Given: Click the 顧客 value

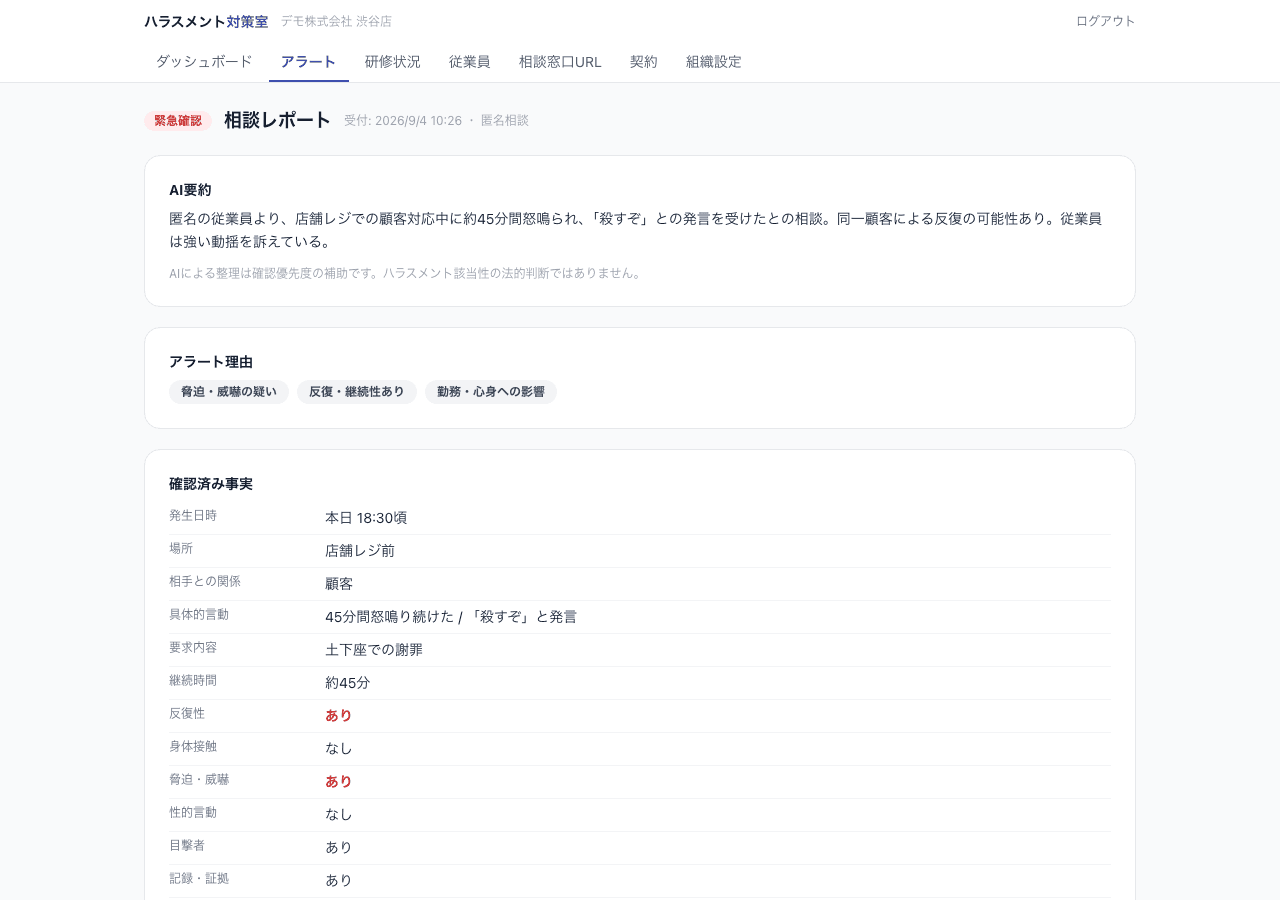Looking at the screenshot, I should tap(339, 584).
